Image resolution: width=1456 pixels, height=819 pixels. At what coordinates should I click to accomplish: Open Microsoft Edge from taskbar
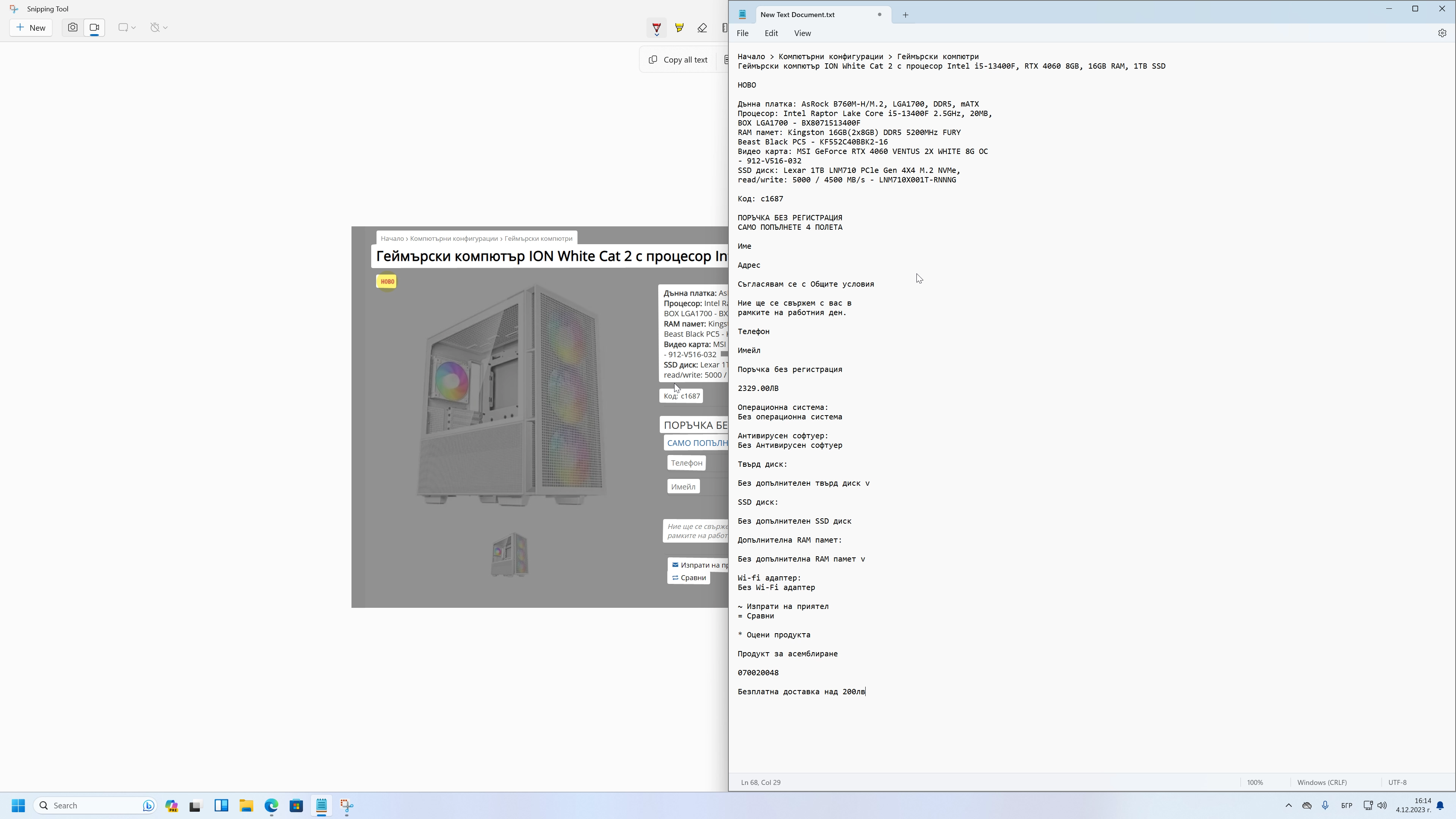pos(271,805)
